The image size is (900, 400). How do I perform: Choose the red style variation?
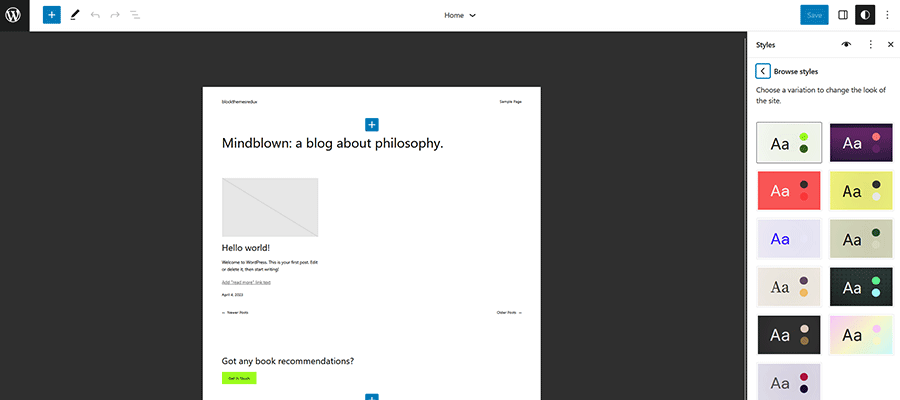pos(789,190)
